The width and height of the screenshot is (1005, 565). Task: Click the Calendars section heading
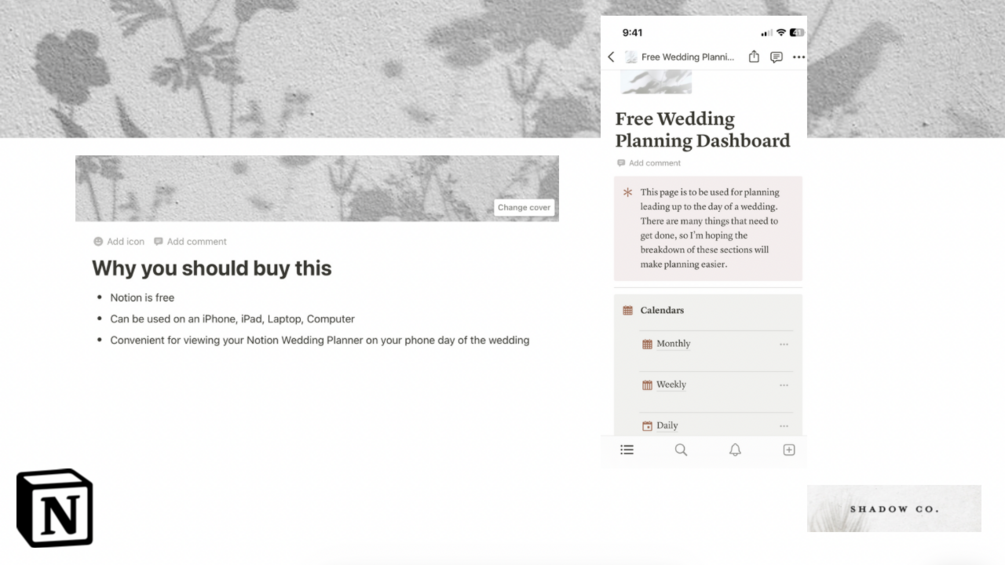tap(662, 310)
